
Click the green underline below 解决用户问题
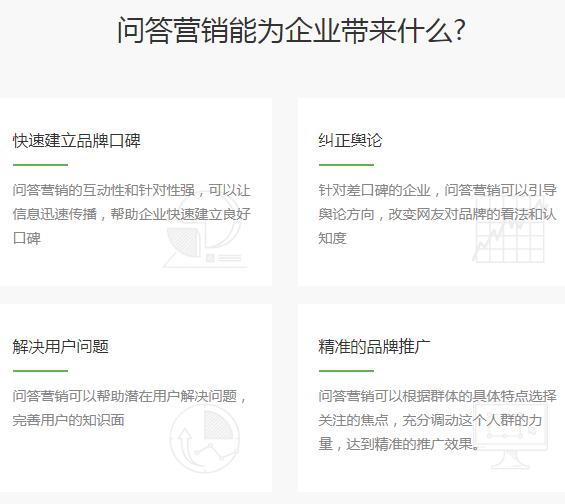[40, 371]
